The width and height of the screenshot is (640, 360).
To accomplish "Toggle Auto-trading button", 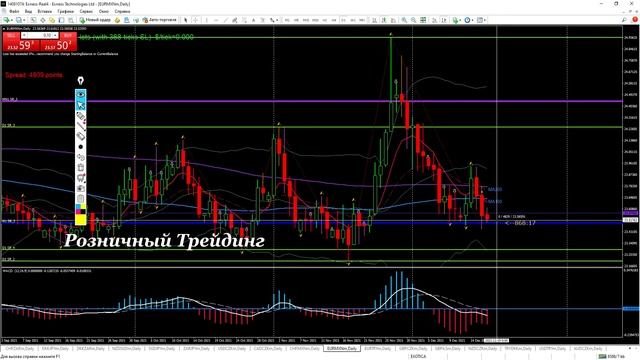I will coord(159,20).
